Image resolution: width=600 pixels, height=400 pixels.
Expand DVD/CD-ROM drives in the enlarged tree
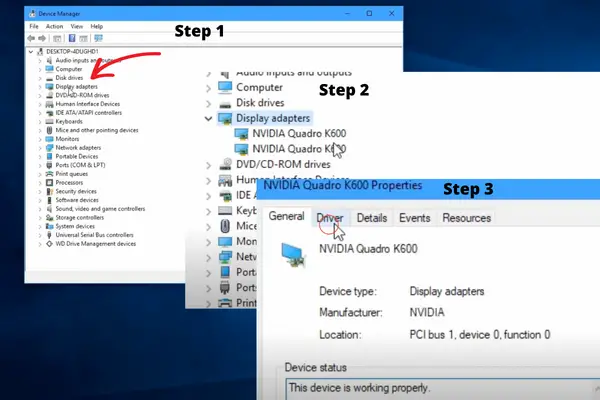pos(208,165)
